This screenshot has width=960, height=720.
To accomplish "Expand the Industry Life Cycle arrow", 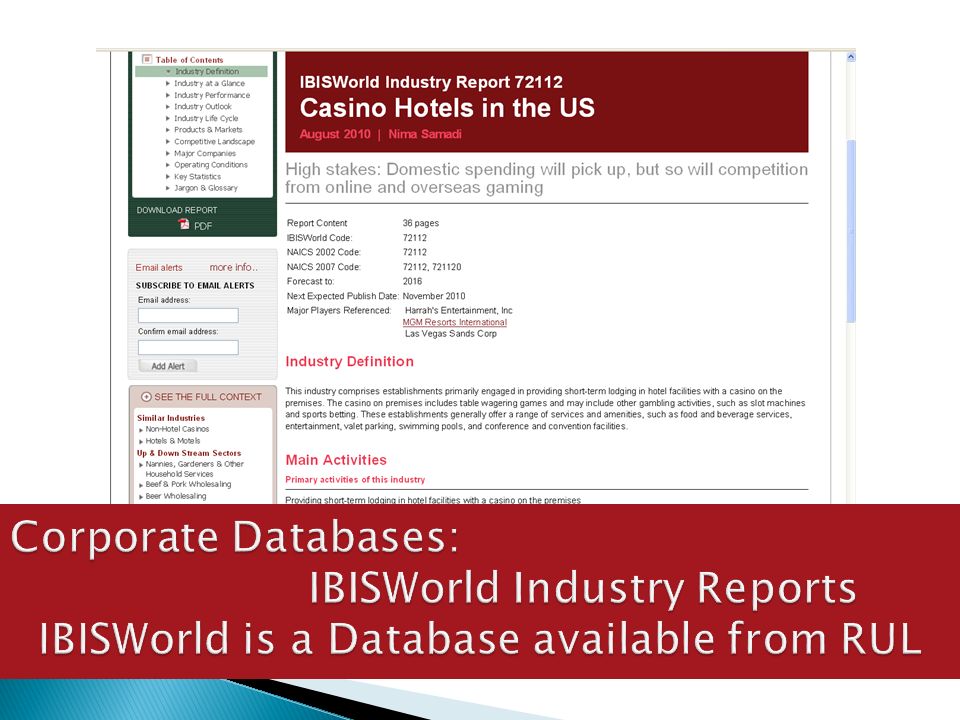I will tap(168, 118).
